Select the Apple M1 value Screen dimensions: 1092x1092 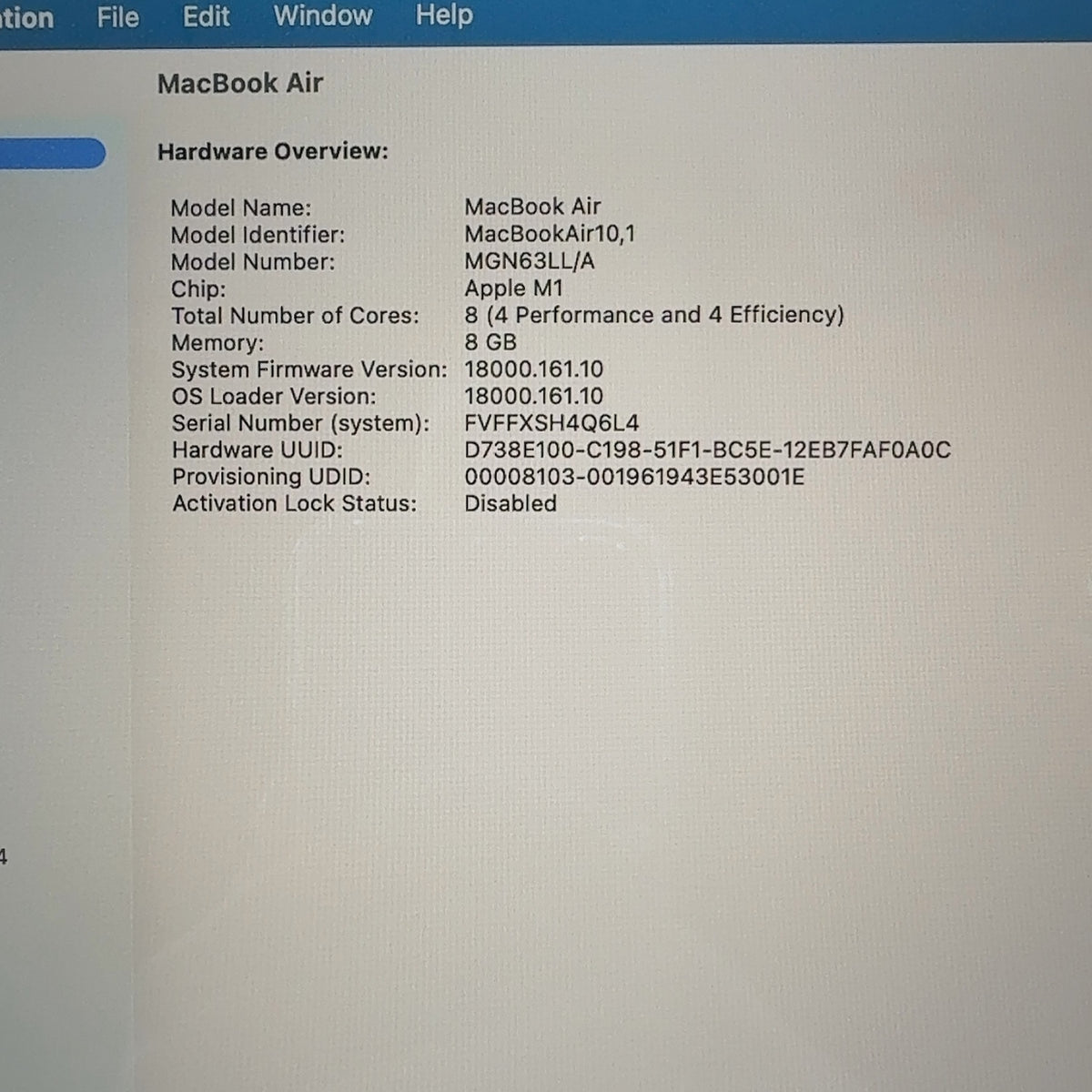tap(514, 288)
